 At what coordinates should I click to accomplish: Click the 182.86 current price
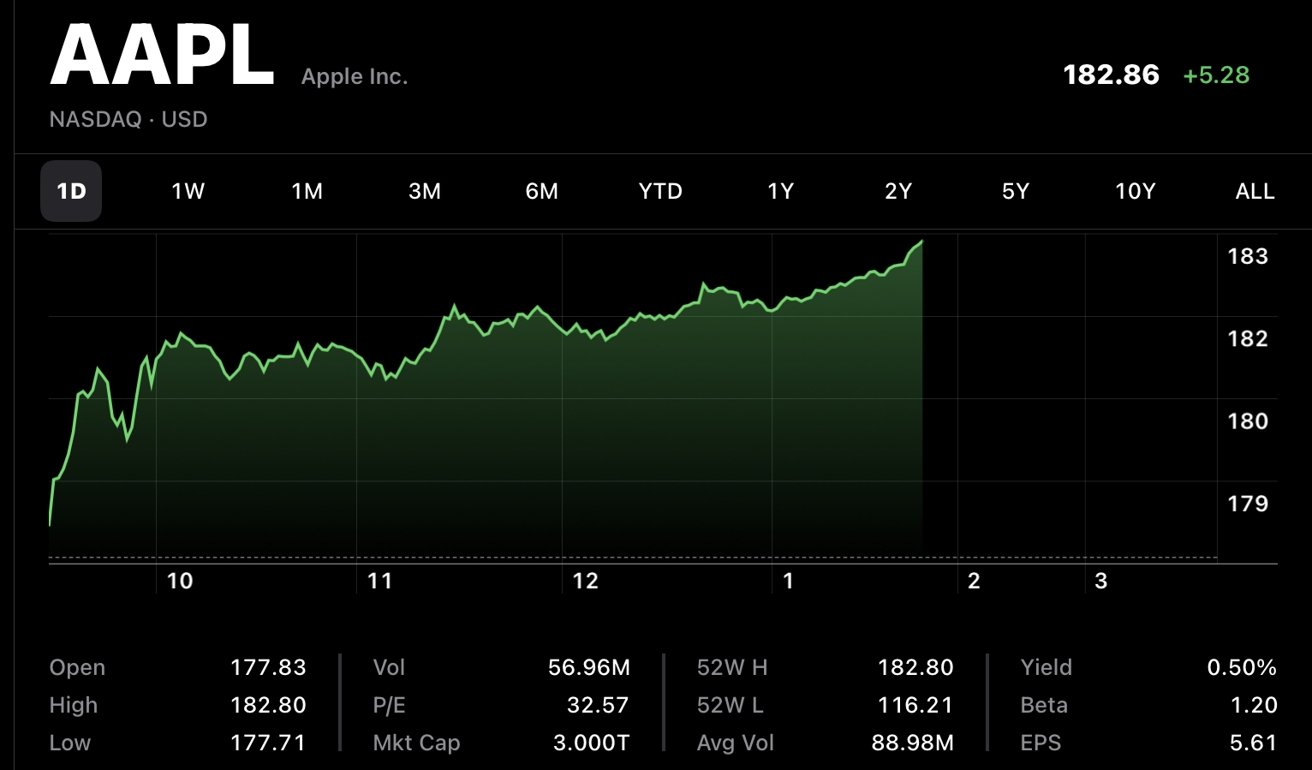click(1111, 75)
